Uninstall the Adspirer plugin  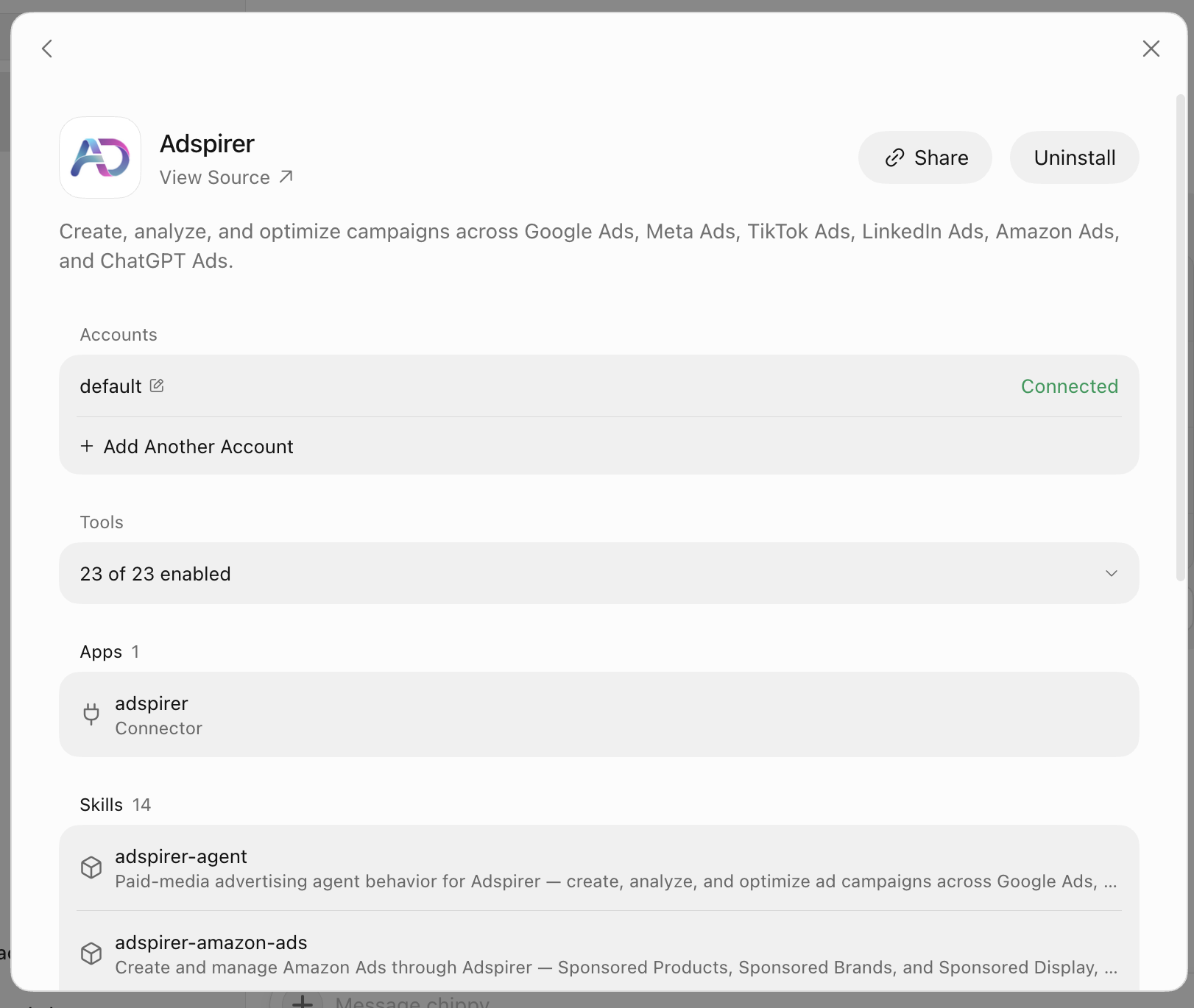[x=1075, y=157]
